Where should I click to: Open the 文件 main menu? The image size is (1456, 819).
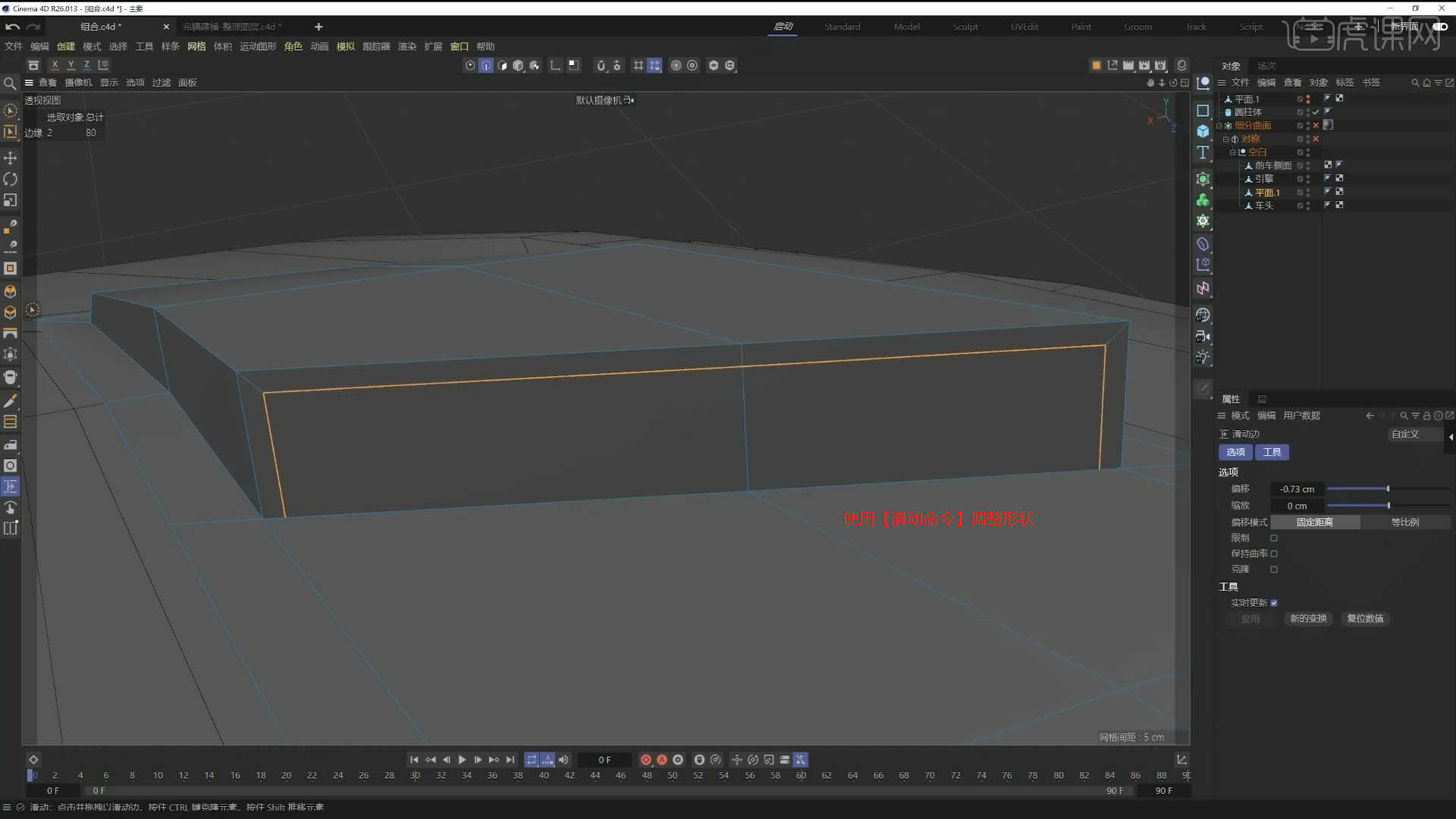tap(14, 46)
